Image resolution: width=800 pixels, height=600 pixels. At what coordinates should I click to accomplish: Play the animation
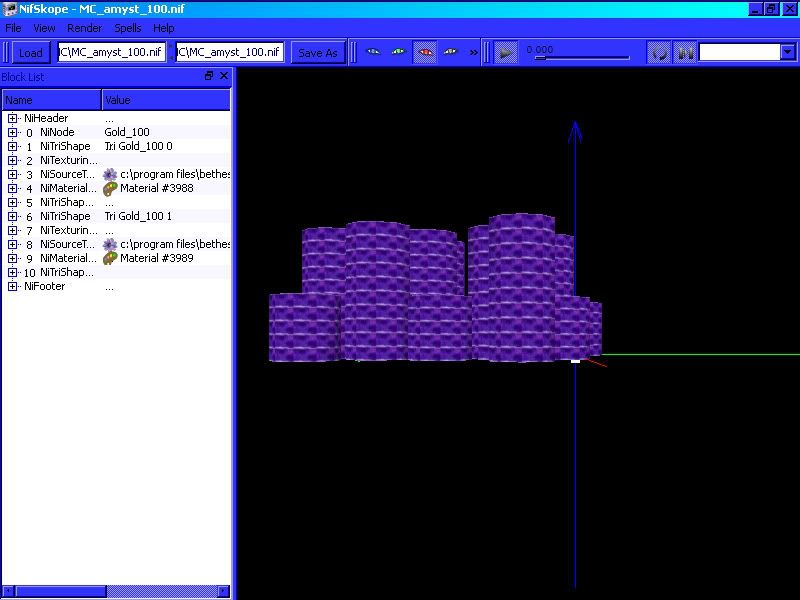(506, 53)
